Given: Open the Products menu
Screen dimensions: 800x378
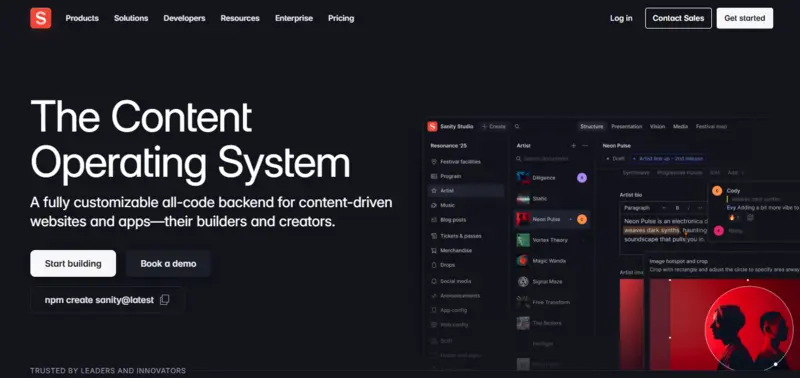Looking at the screenshot, I should (82, 18).
